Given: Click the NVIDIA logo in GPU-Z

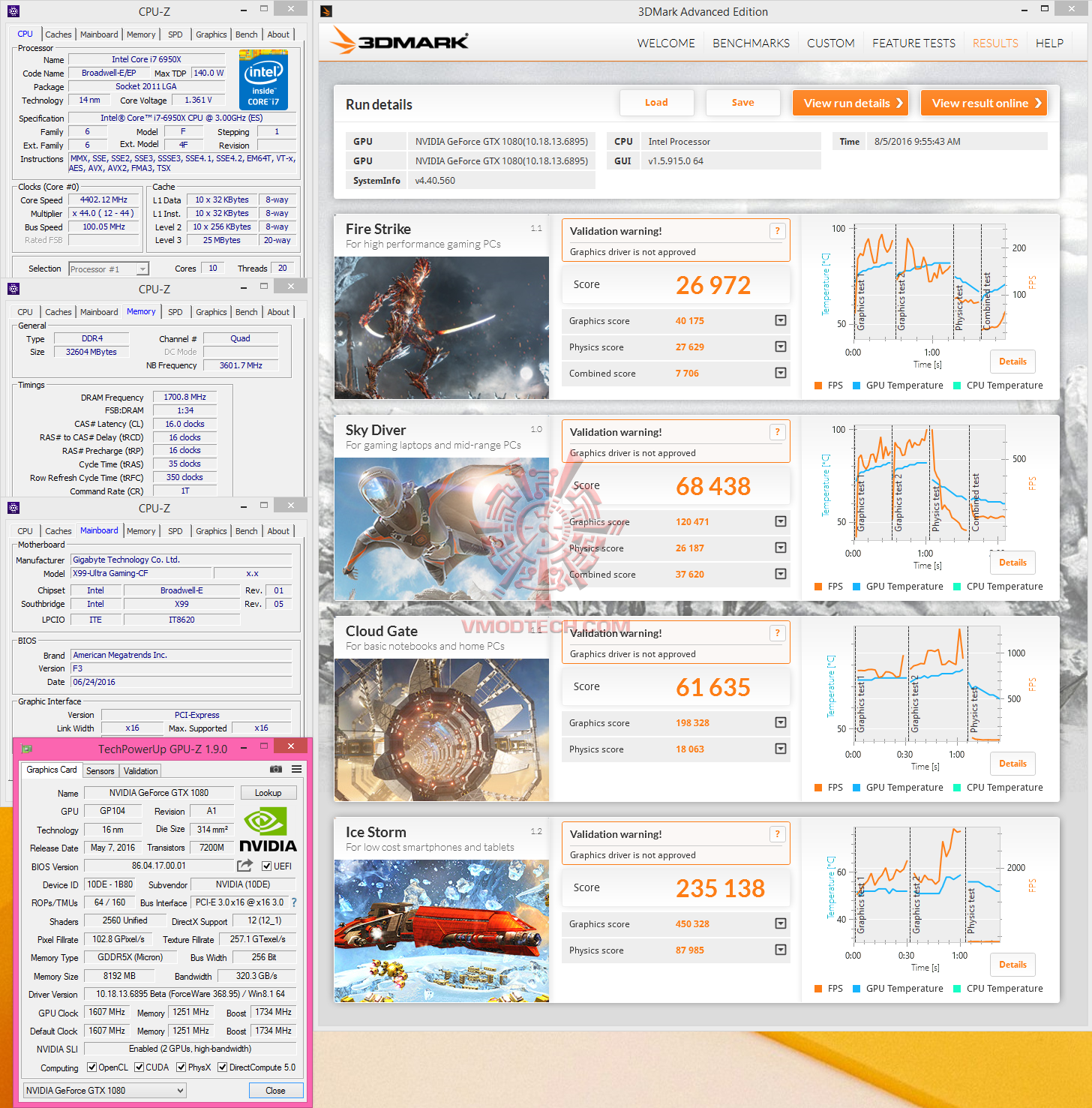Looking at the screenshot, I should [x=268, y=830].
